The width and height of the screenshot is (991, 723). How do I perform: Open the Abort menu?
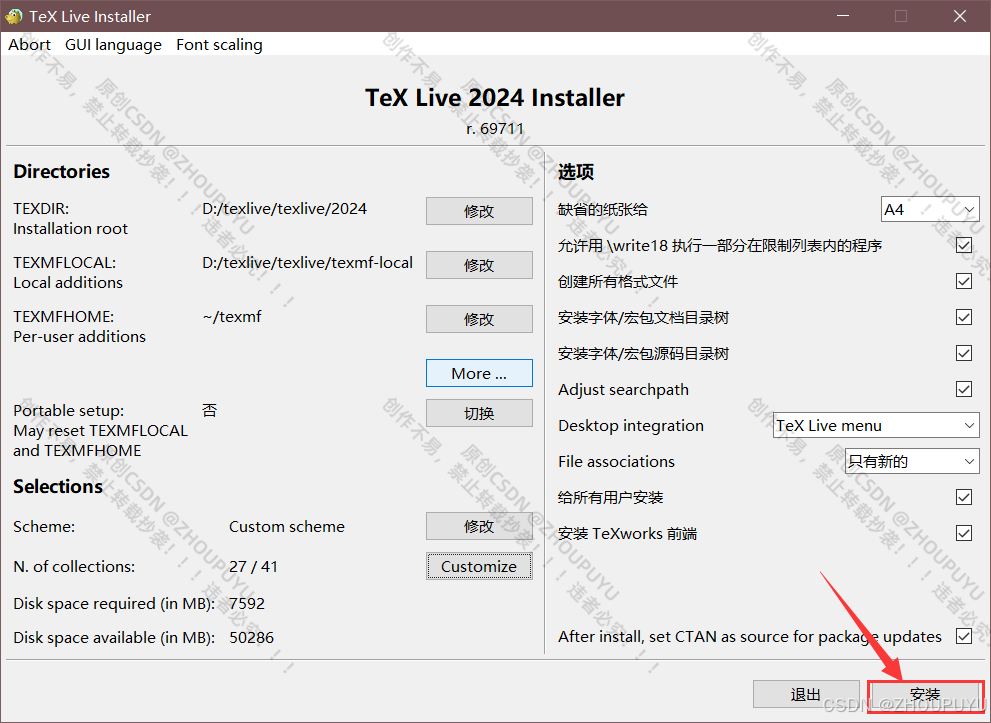click(x=29, y=45)
